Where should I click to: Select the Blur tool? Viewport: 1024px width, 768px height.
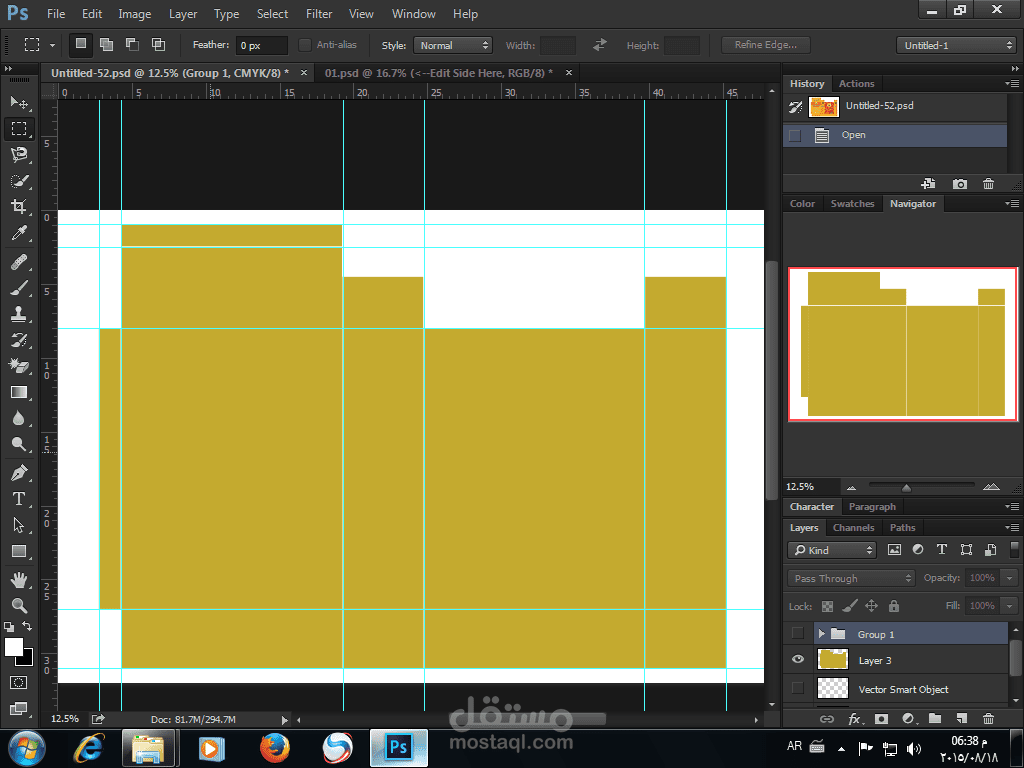click(19, 419)
